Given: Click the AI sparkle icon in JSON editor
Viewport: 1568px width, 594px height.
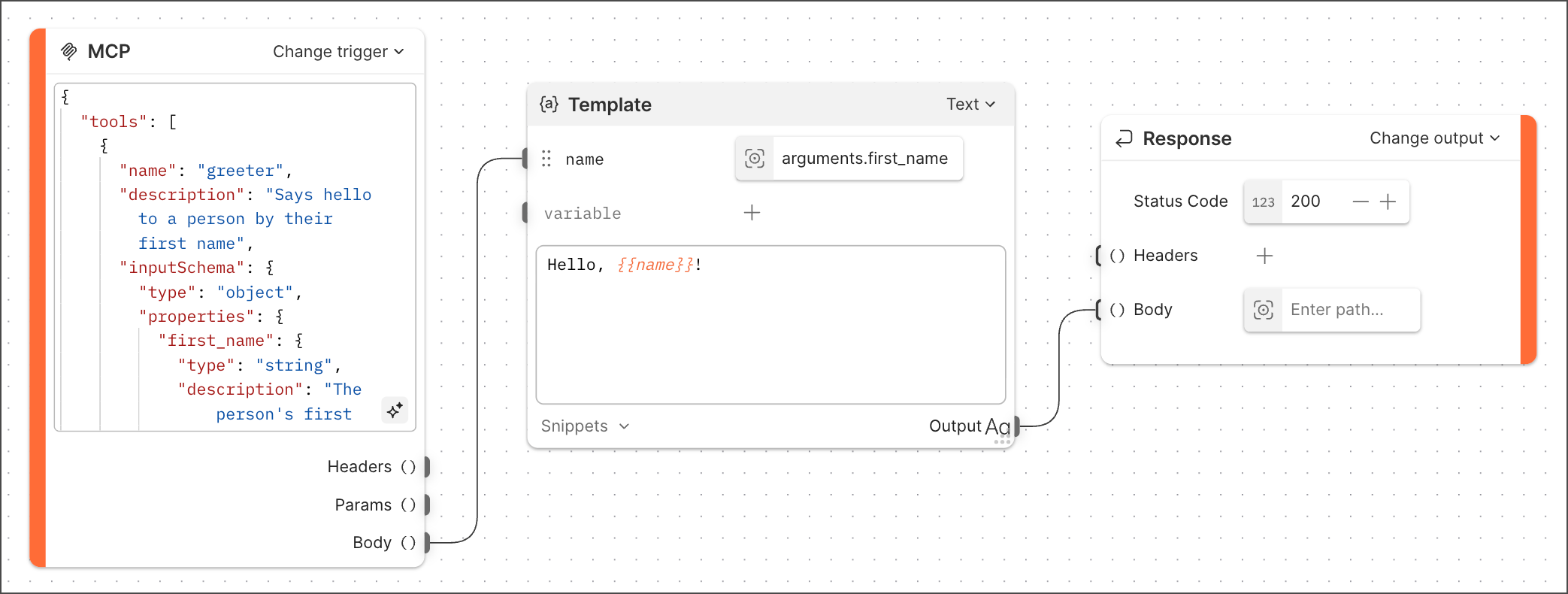Looking at the screenshot, I should pos(395,411).
